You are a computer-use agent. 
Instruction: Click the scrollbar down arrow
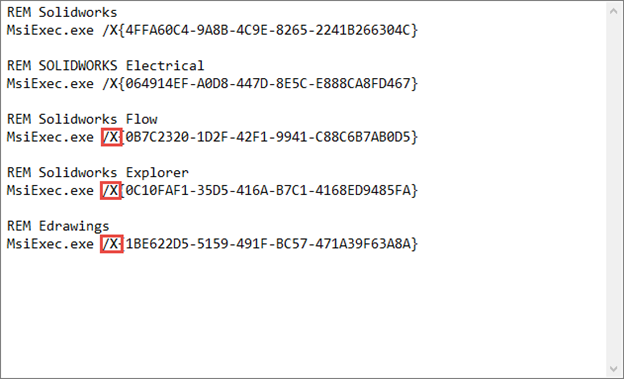tap(613, 369)
